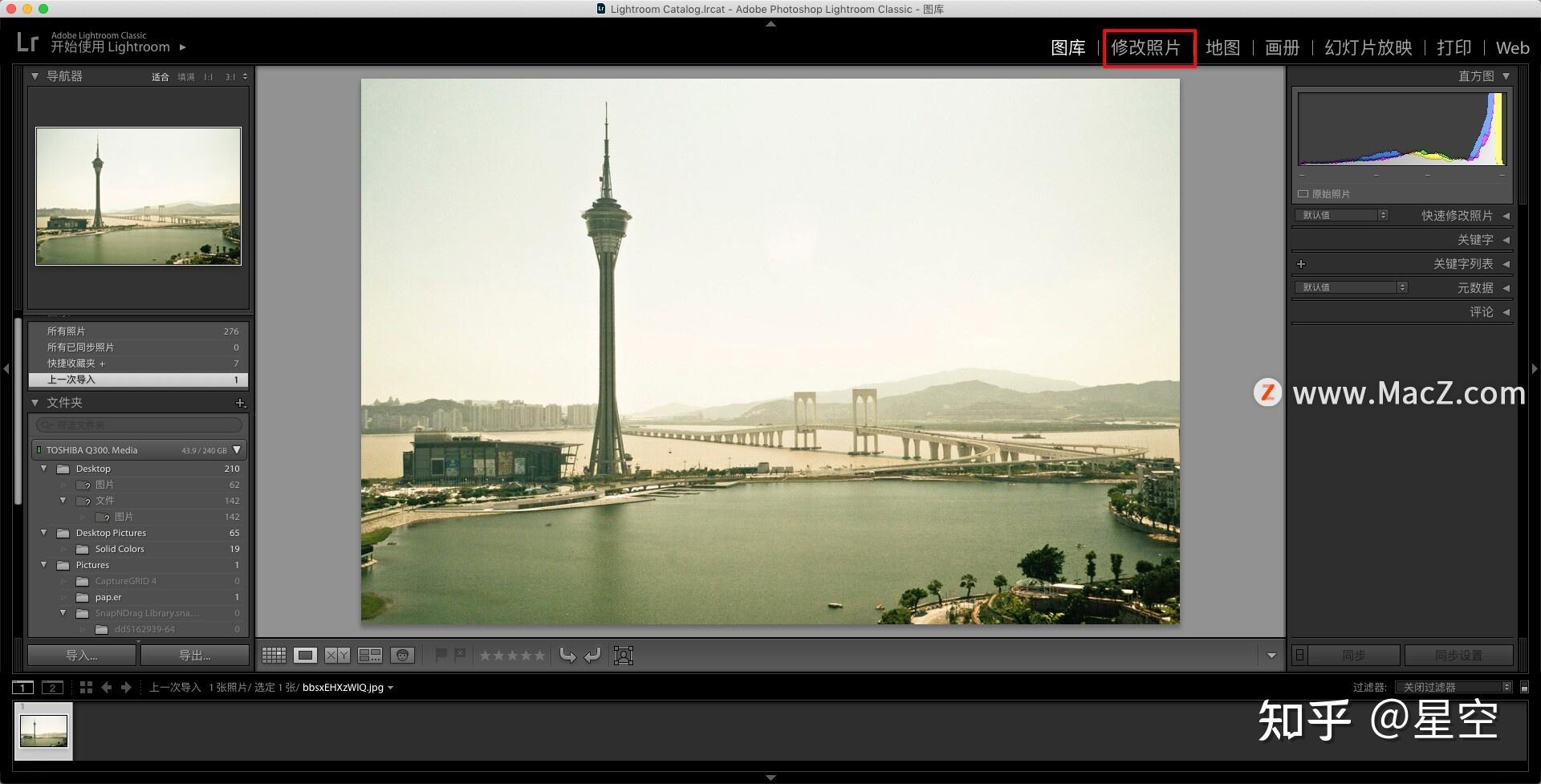The width and height of the screenshot is (1541, 784).
Task: Switch to Loupe view
Action: (305, 655)
